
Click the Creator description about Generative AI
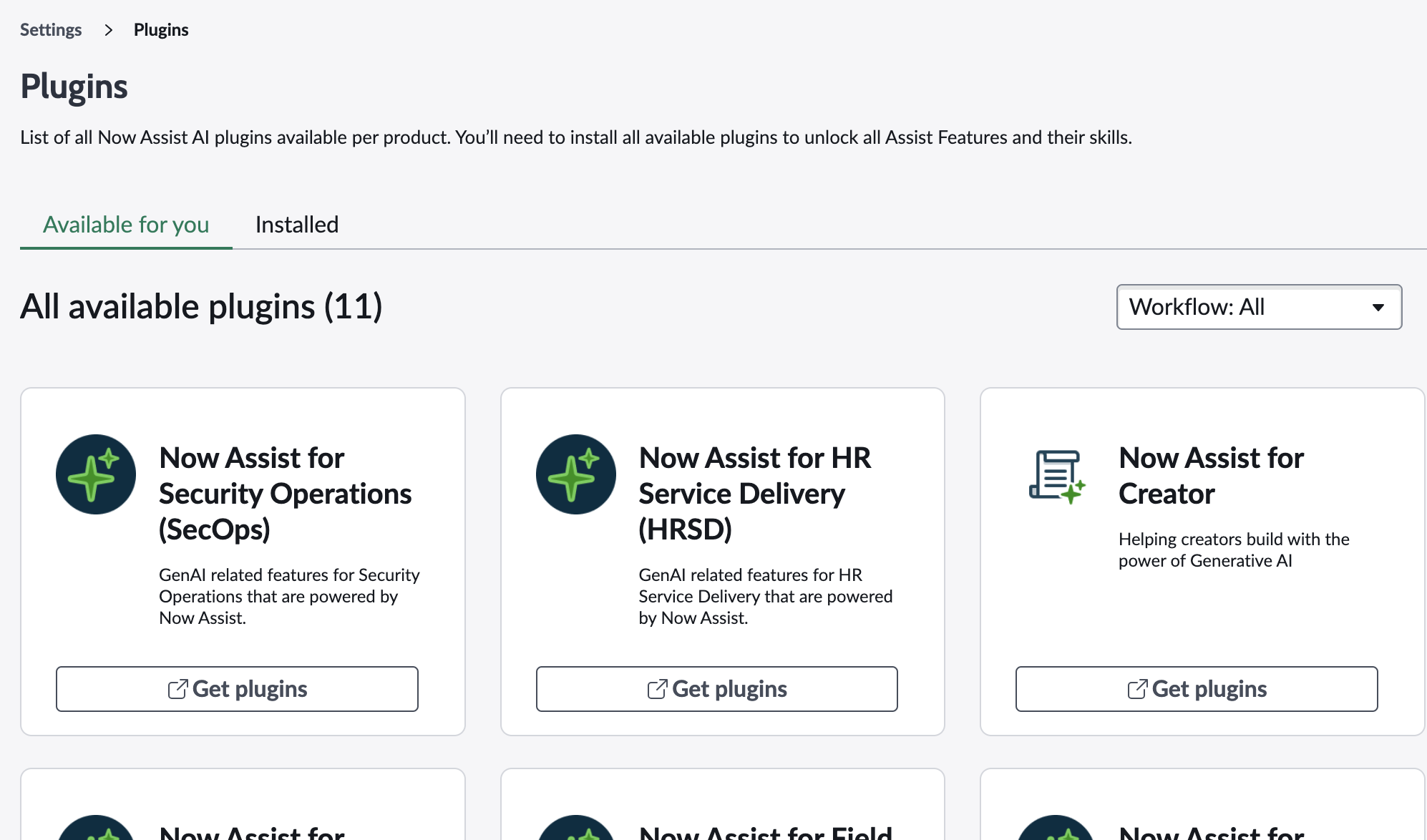click(x=1234, y=550)
